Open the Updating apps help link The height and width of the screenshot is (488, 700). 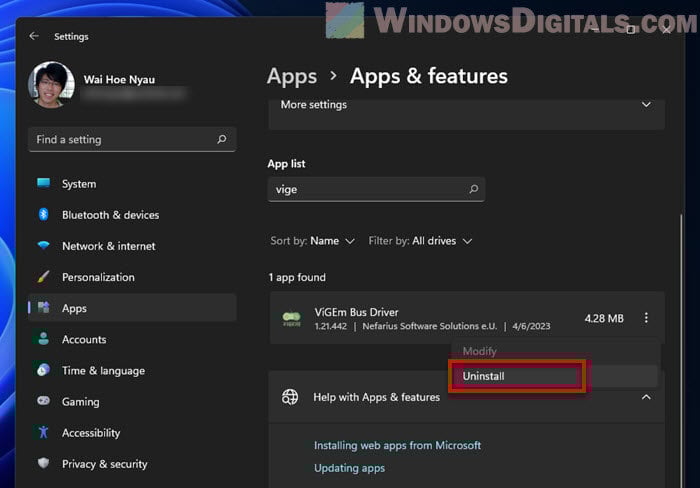coord(349,468)
